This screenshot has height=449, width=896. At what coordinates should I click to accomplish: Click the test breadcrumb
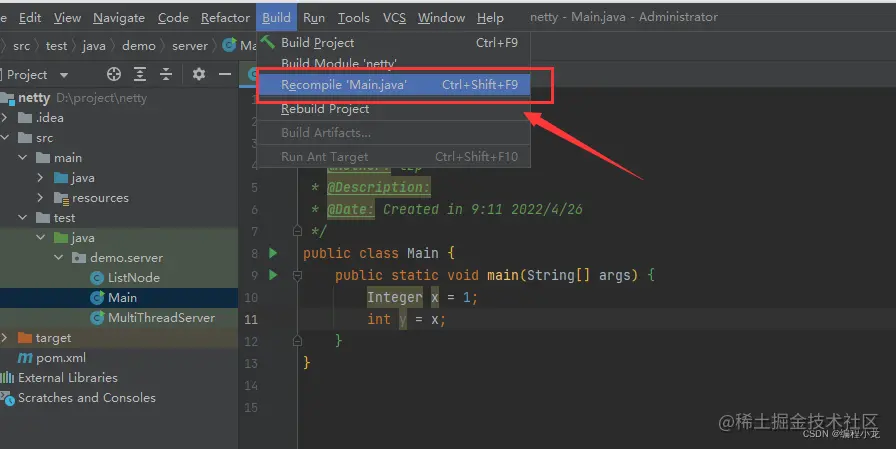(x=57, y=46)
